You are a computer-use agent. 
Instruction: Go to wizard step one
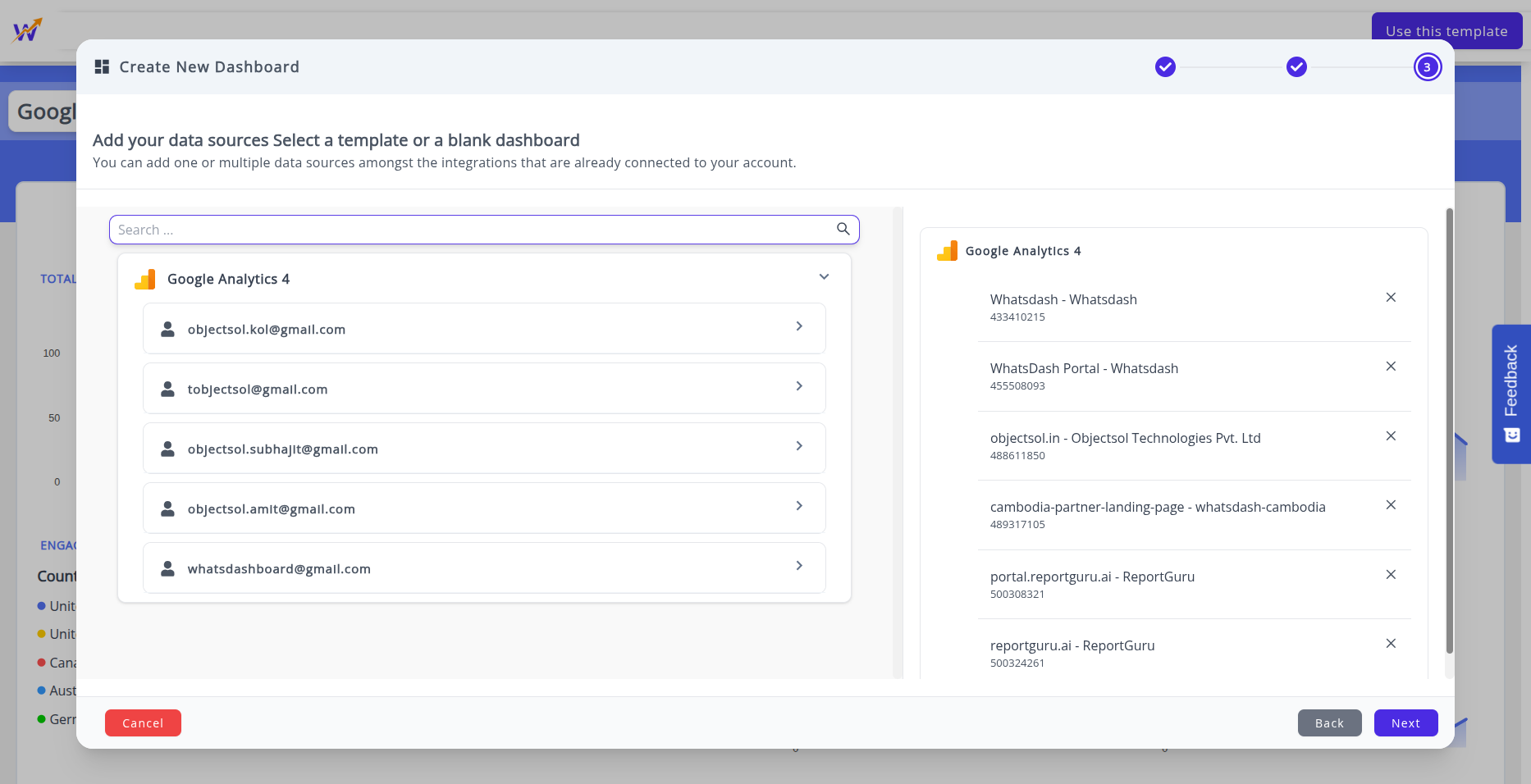[1165, 67]
